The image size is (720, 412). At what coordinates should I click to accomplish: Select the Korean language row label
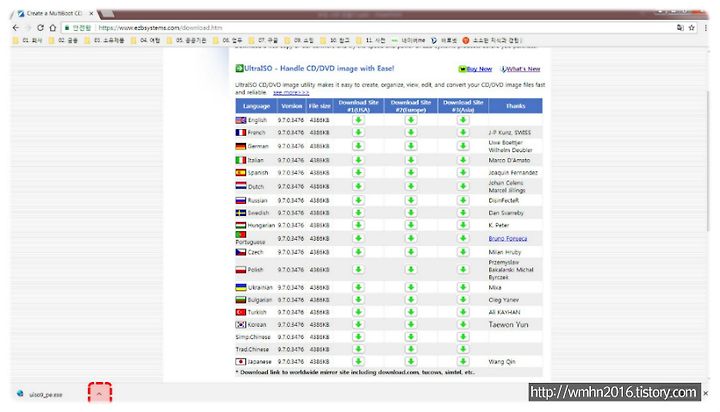click(x=257, y=324)
